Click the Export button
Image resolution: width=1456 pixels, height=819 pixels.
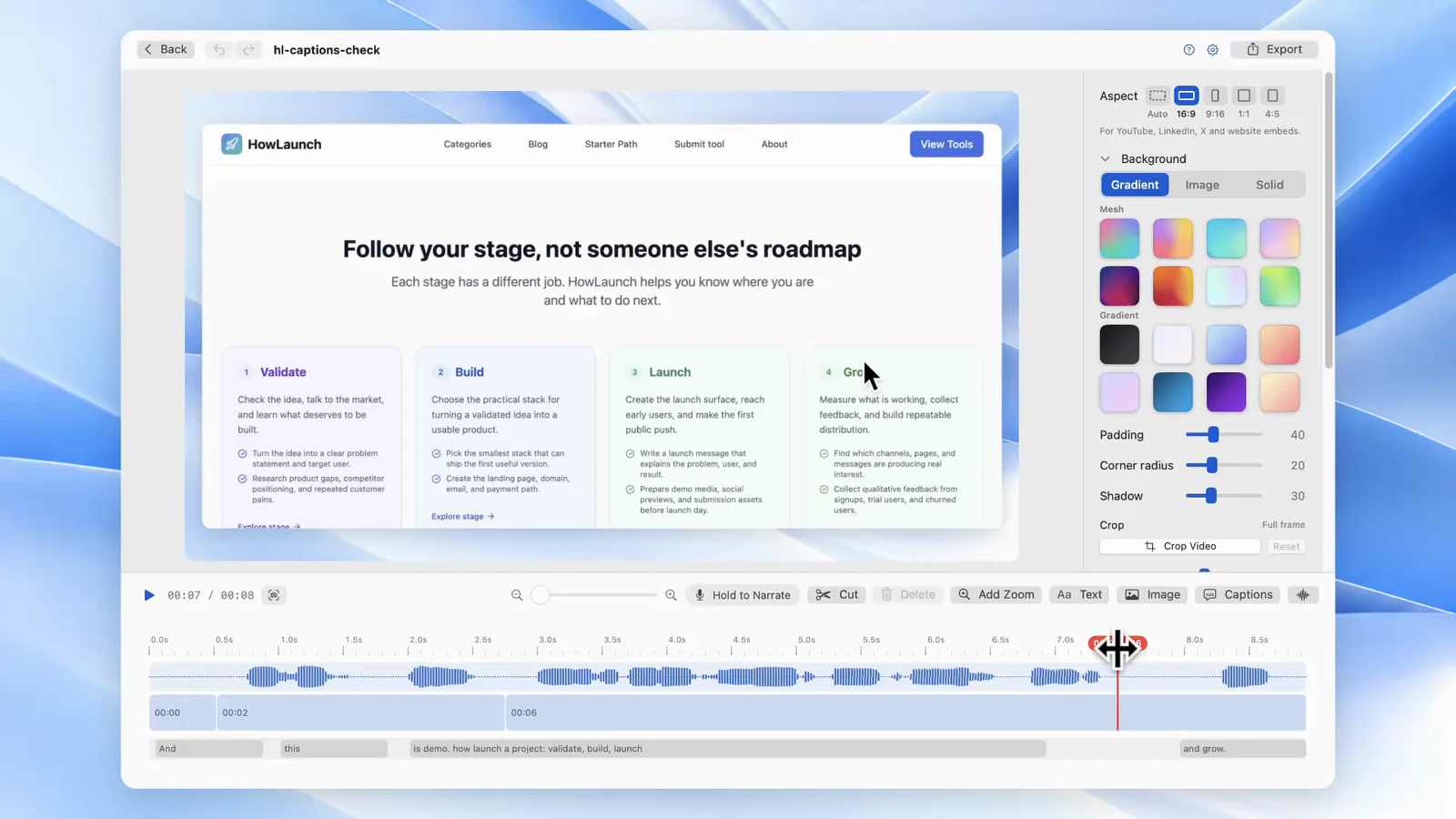[1274, 50]
